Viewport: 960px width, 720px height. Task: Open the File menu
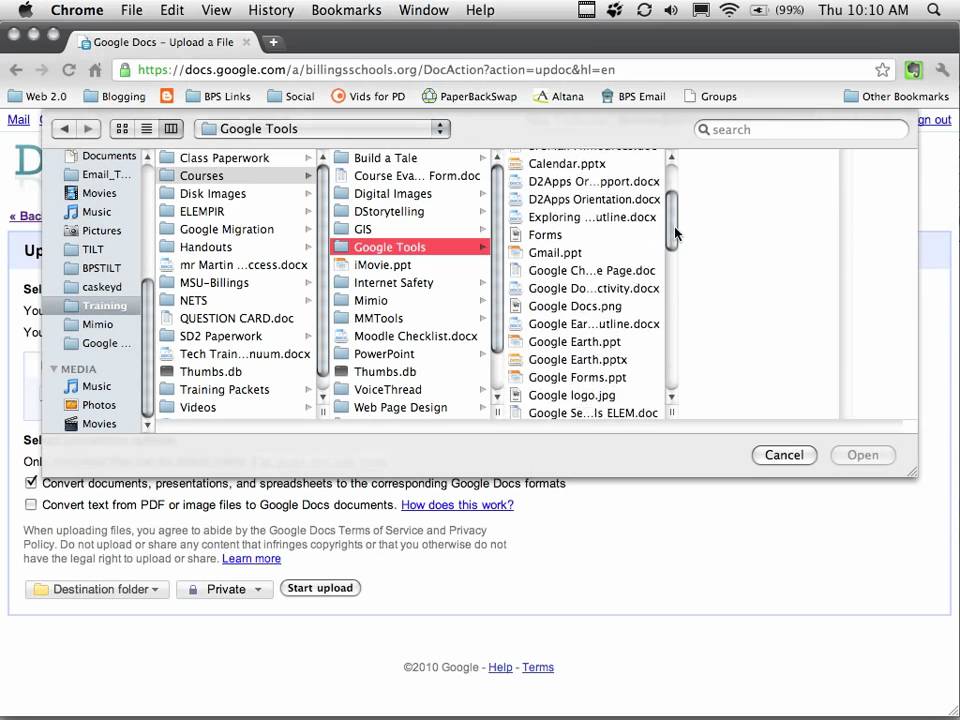132,10
